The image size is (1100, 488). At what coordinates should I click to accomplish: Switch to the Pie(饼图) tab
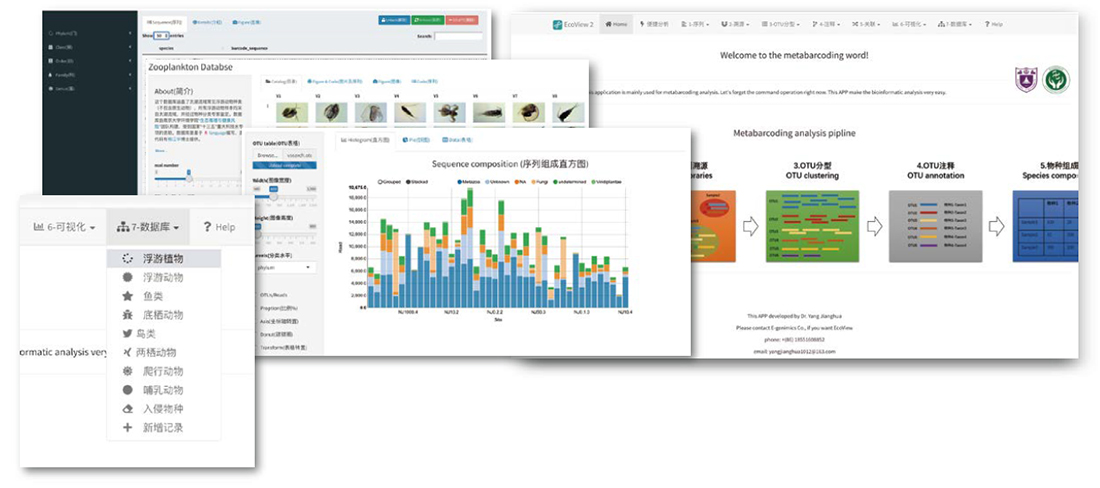(414, 140)
